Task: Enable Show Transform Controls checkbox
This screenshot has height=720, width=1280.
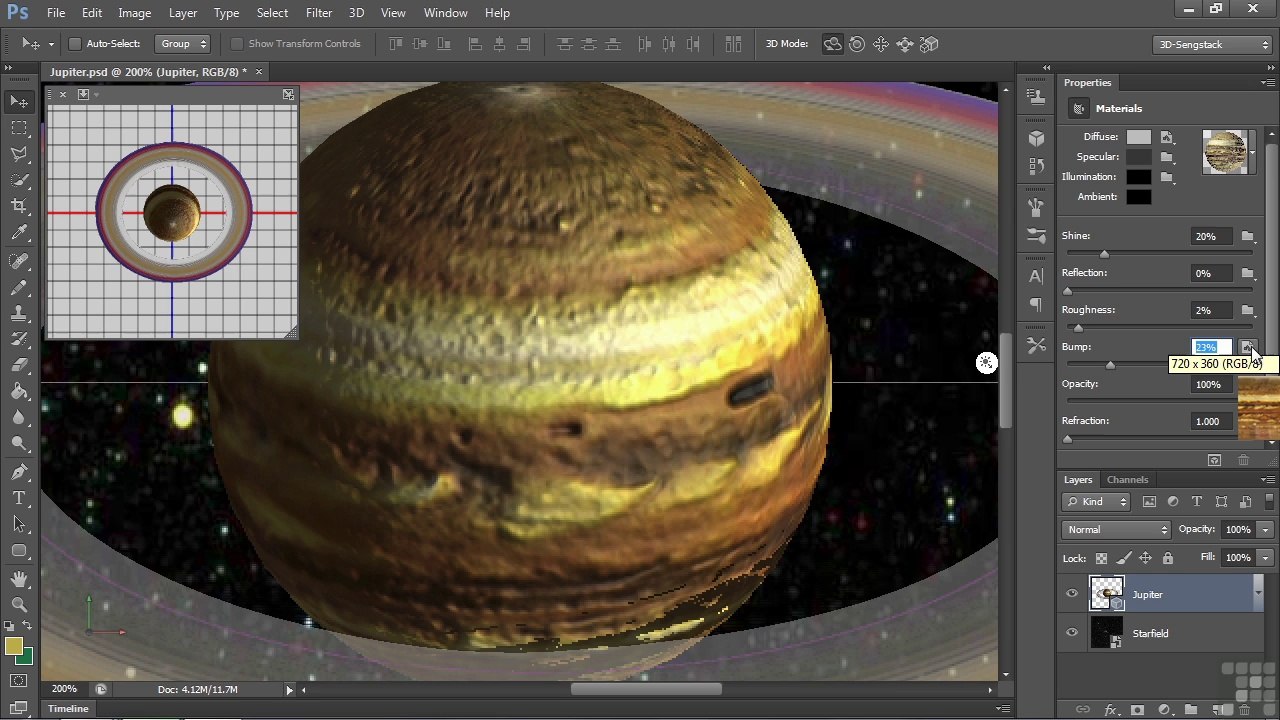Action: tap(237, 44)
